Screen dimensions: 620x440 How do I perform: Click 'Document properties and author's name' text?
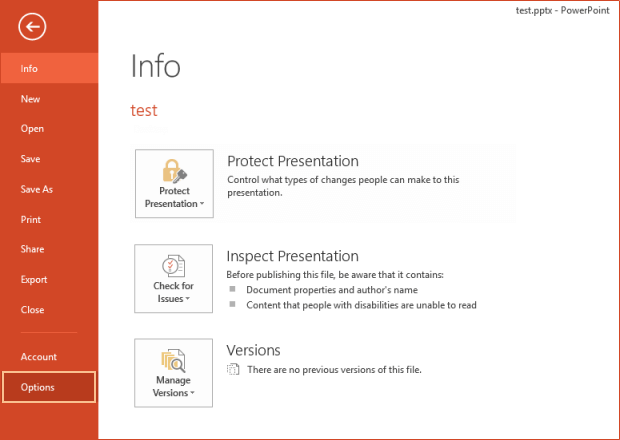tap(332, 290)
